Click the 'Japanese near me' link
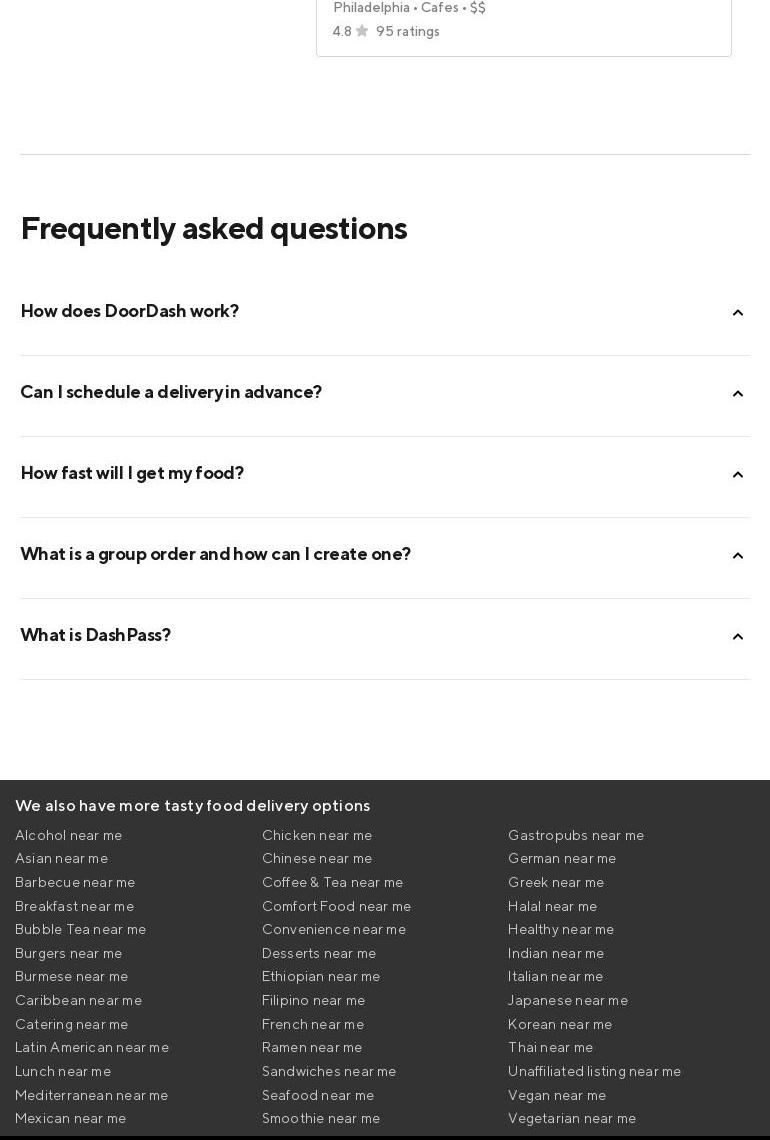 coord(568,1000)
